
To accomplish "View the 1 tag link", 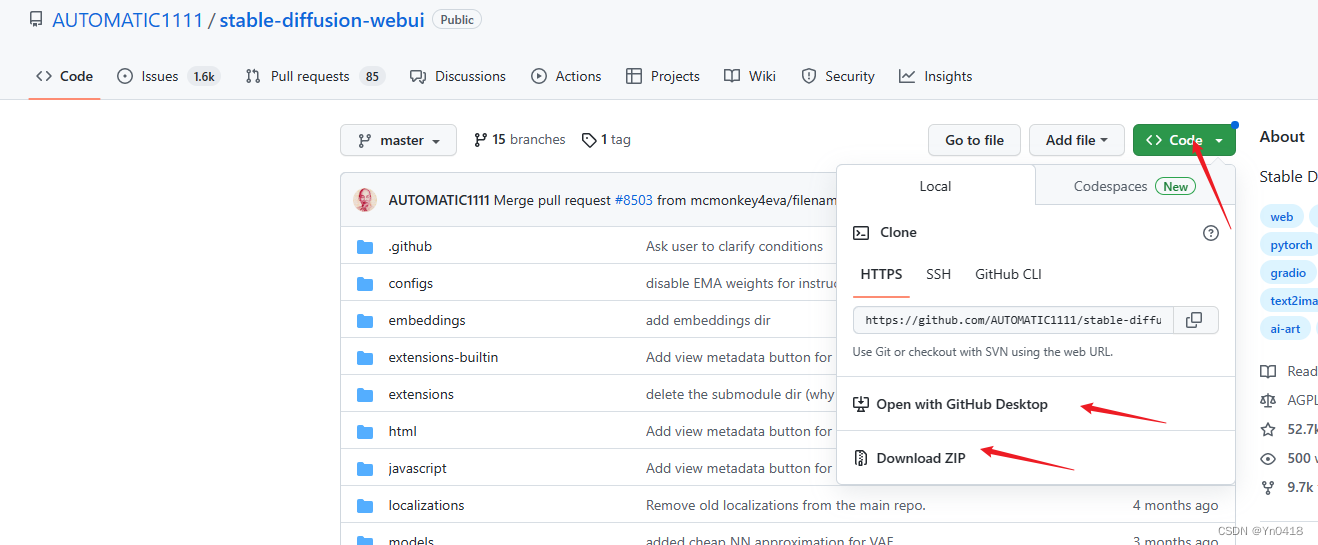I will point(607,140).
